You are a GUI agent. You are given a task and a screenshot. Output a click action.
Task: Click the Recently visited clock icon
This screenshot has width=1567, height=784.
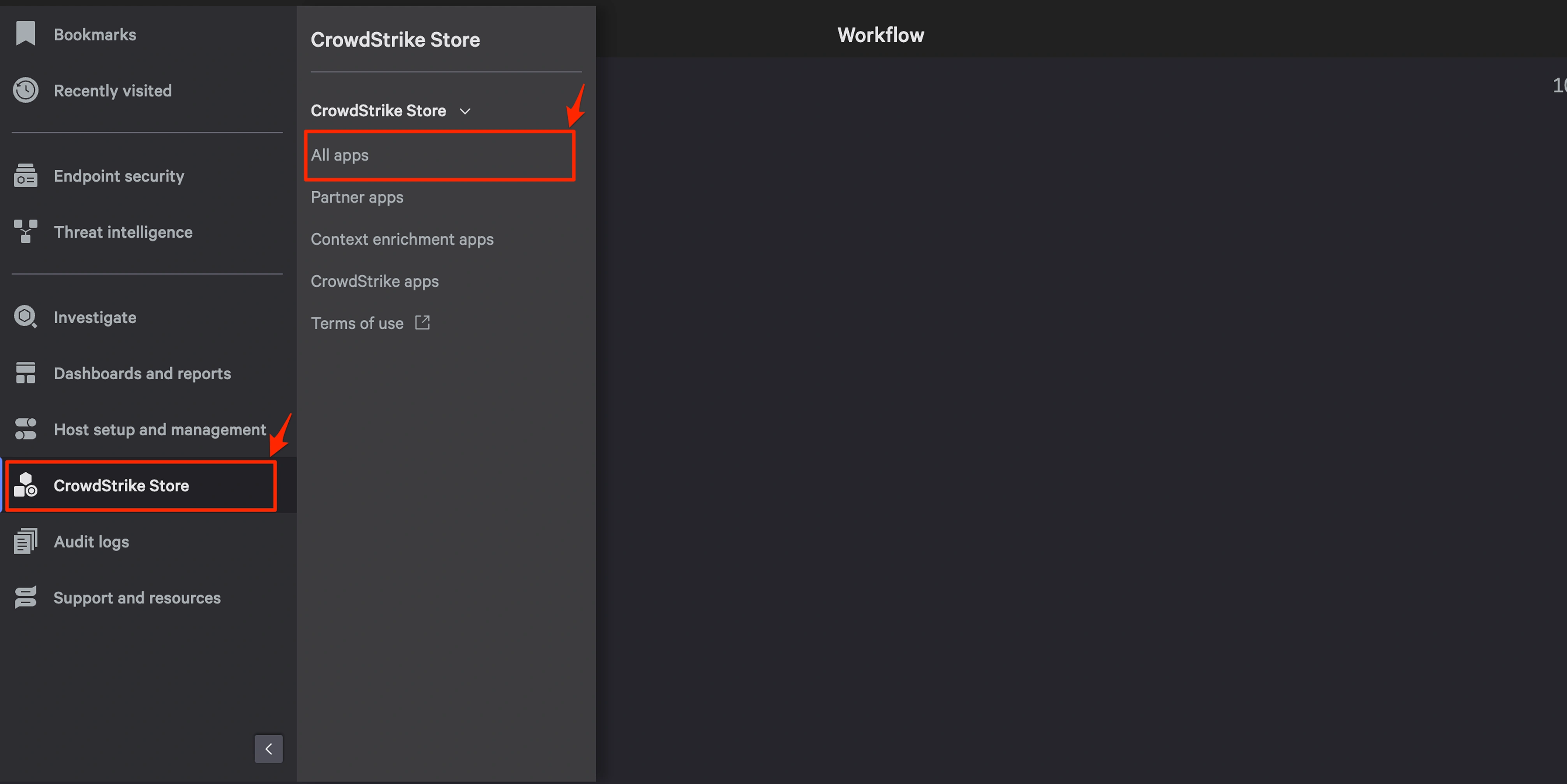point(26,90)
